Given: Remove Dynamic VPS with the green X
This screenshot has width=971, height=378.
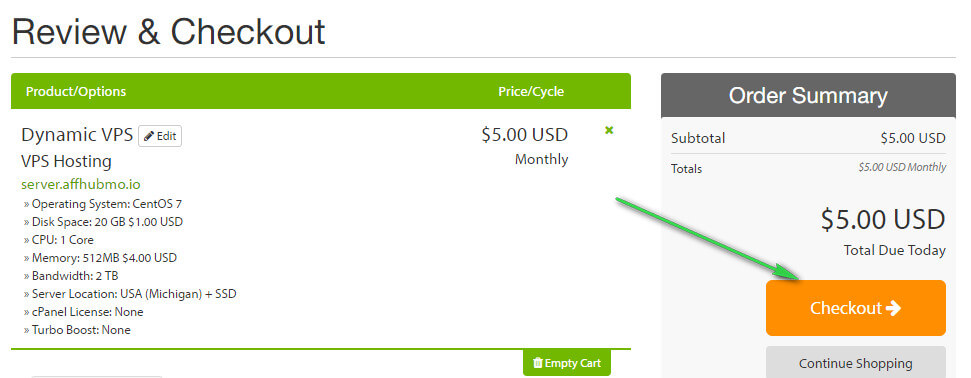Looking at the screenshot, I should click(x=609, y=130).
